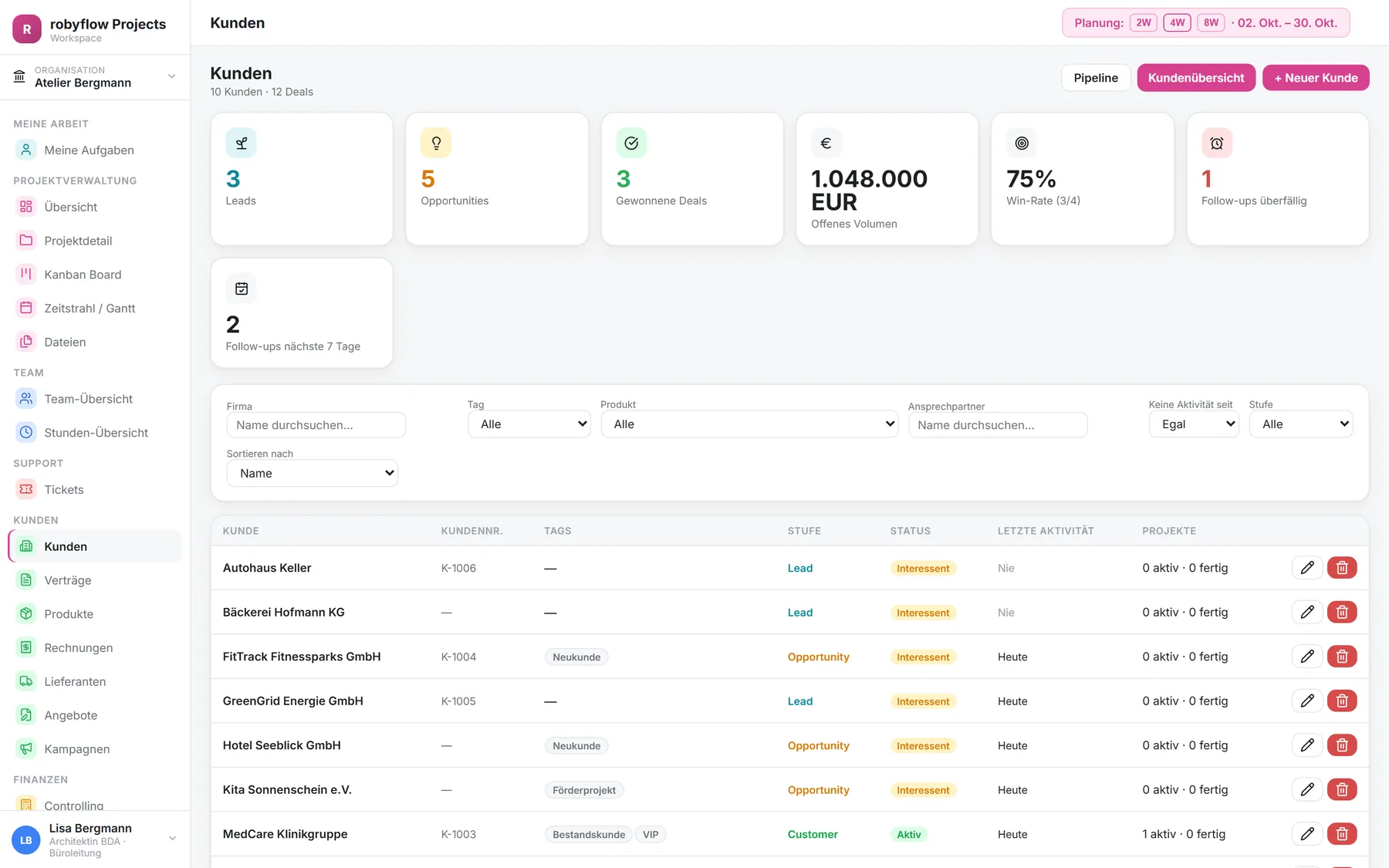Click + Neuer Kunde button
Viewport: 1389px width, 868px height.
coord(1316,78)
